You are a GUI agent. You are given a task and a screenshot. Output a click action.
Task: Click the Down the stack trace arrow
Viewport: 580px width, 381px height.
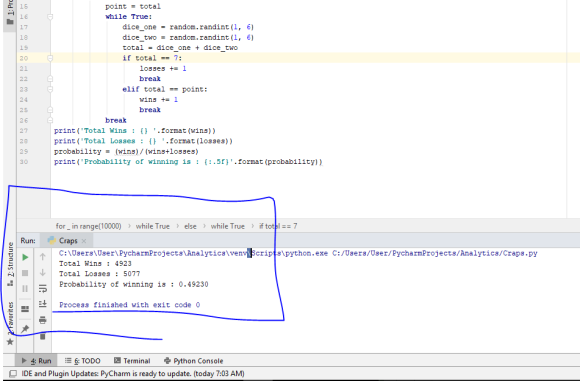click(43, 273)
